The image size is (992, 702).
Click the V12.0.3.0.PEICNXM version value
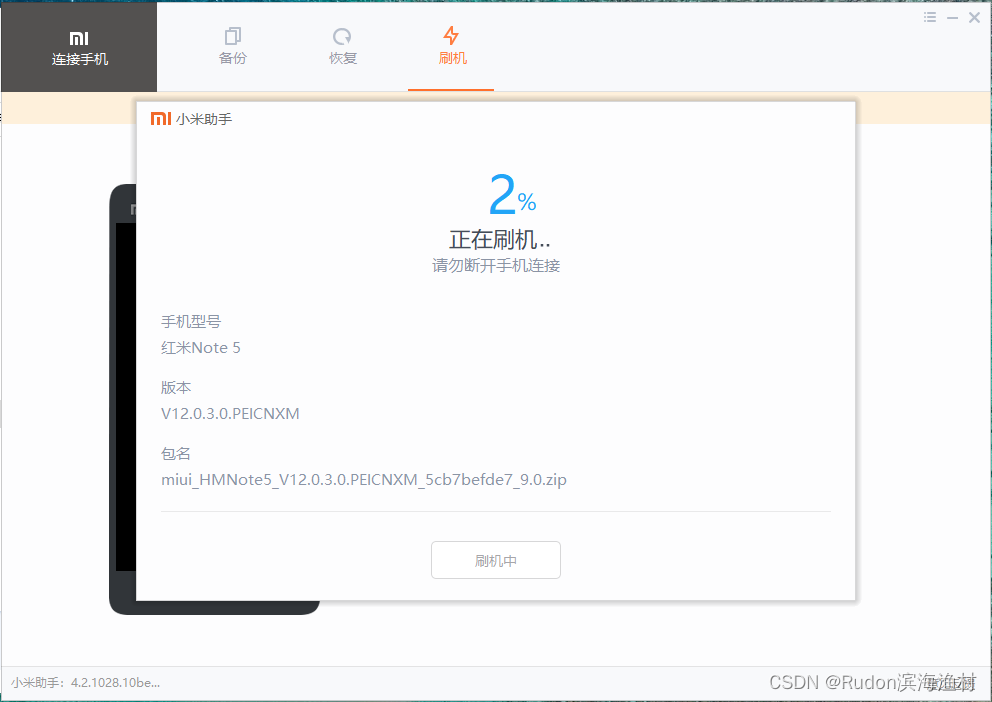coord(230,414)
